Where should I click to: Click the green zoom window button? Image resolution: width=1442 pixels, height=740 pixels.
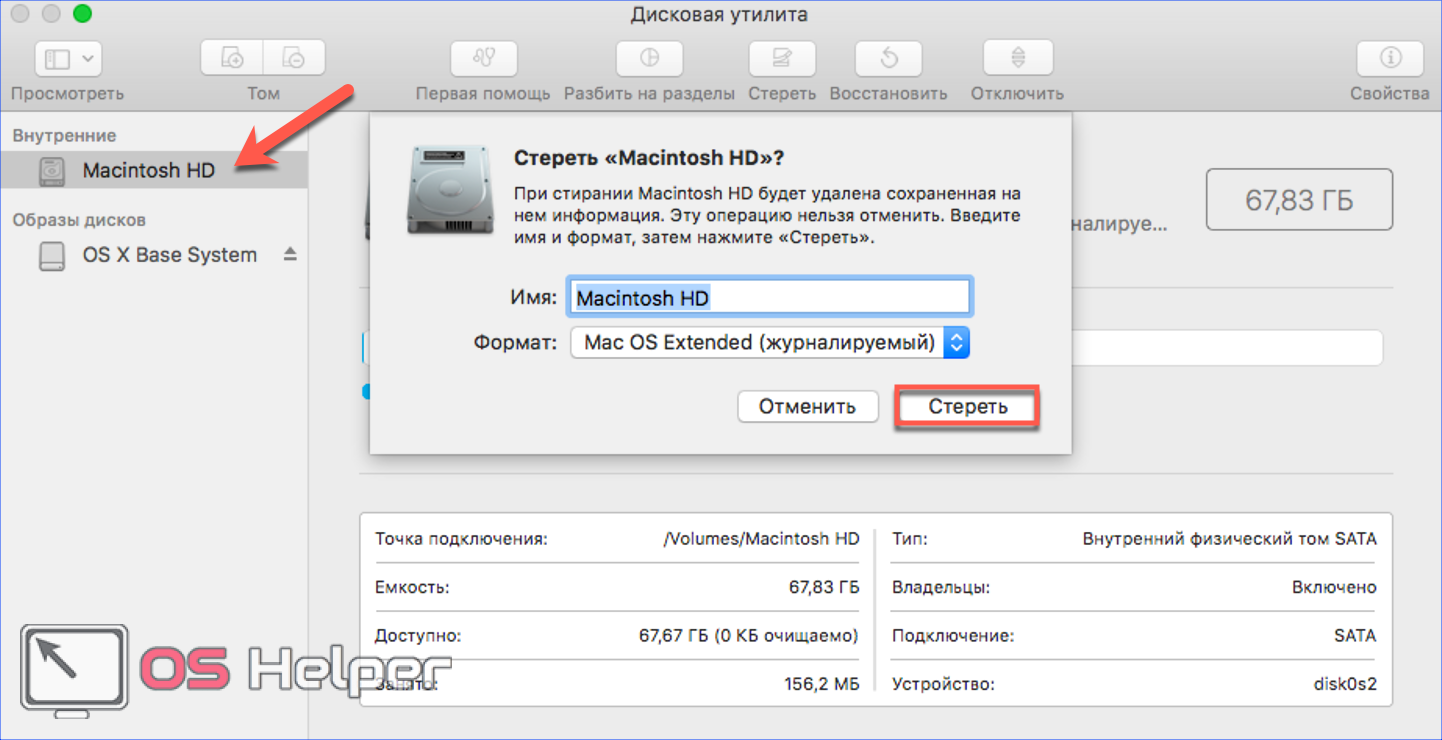click(x=83, y=14)
